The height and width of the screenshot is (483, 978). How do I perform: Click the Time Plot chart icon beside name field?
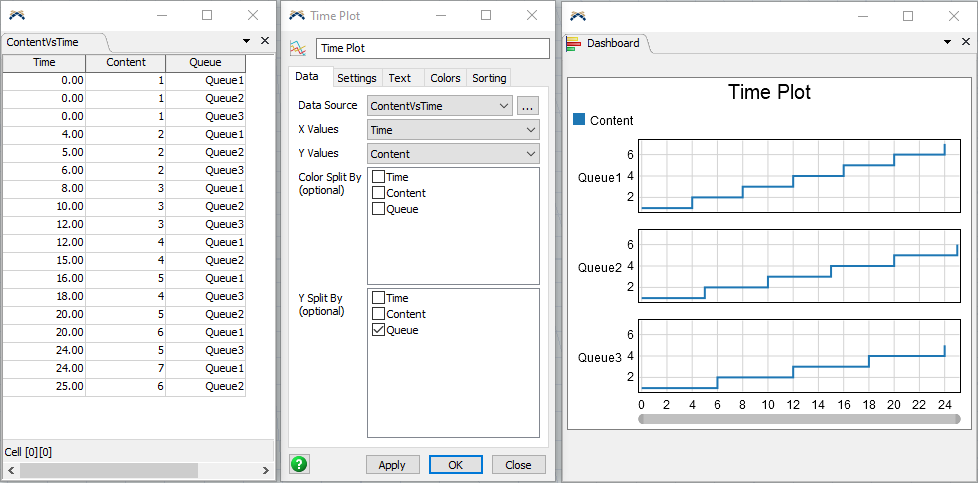(x=297, y=49)
